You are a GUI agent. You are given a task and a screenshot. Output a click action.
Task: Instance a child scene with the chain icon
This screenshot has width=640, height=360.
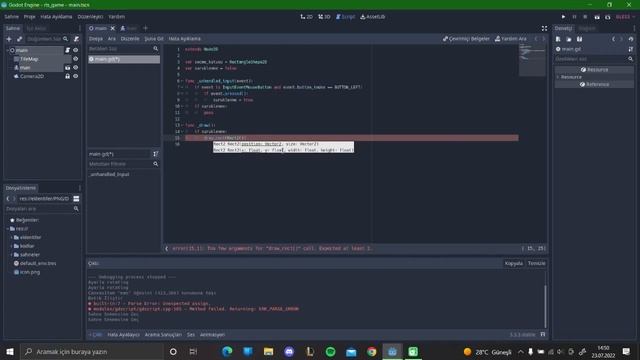point(19,39)
